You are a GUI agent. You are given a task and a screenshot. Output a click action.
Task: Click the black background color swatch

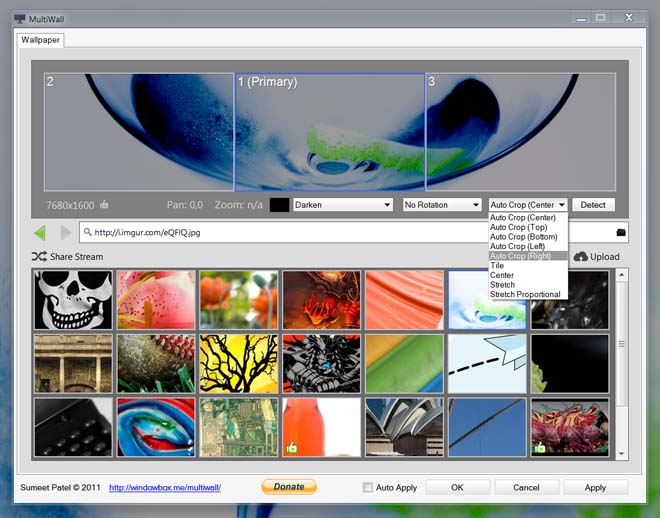pos(279,205)
